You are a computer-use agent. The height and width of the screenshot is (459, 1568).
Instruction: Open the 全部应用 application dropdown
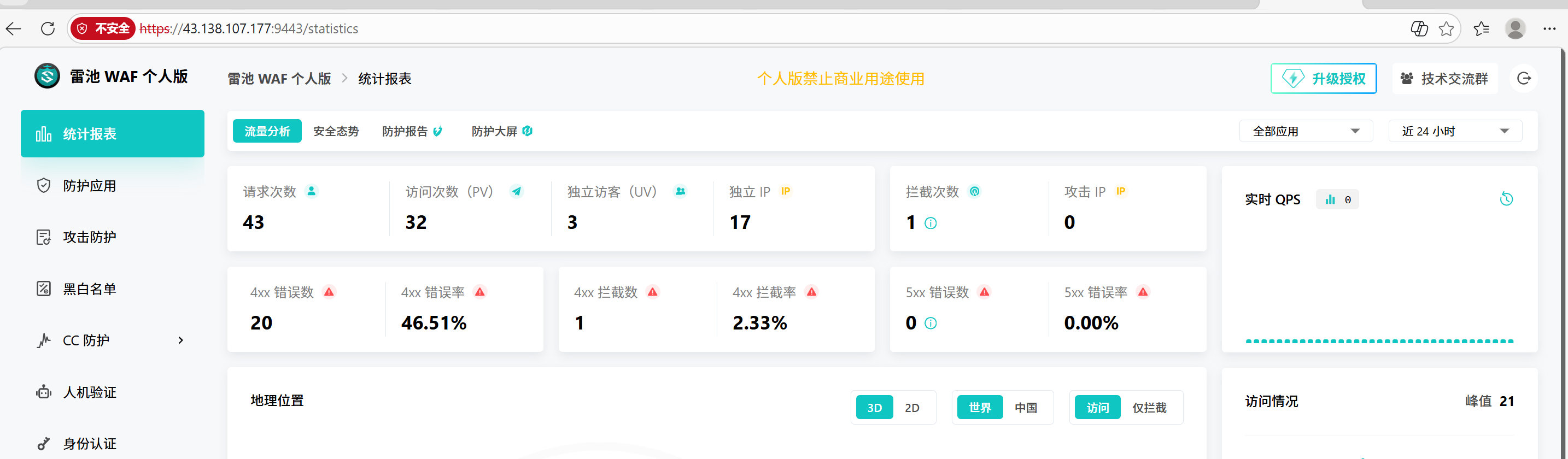(1306, 131)
